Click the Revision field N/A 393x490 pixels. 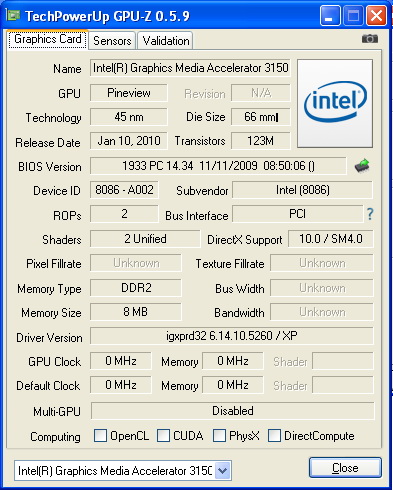(261, 93)
